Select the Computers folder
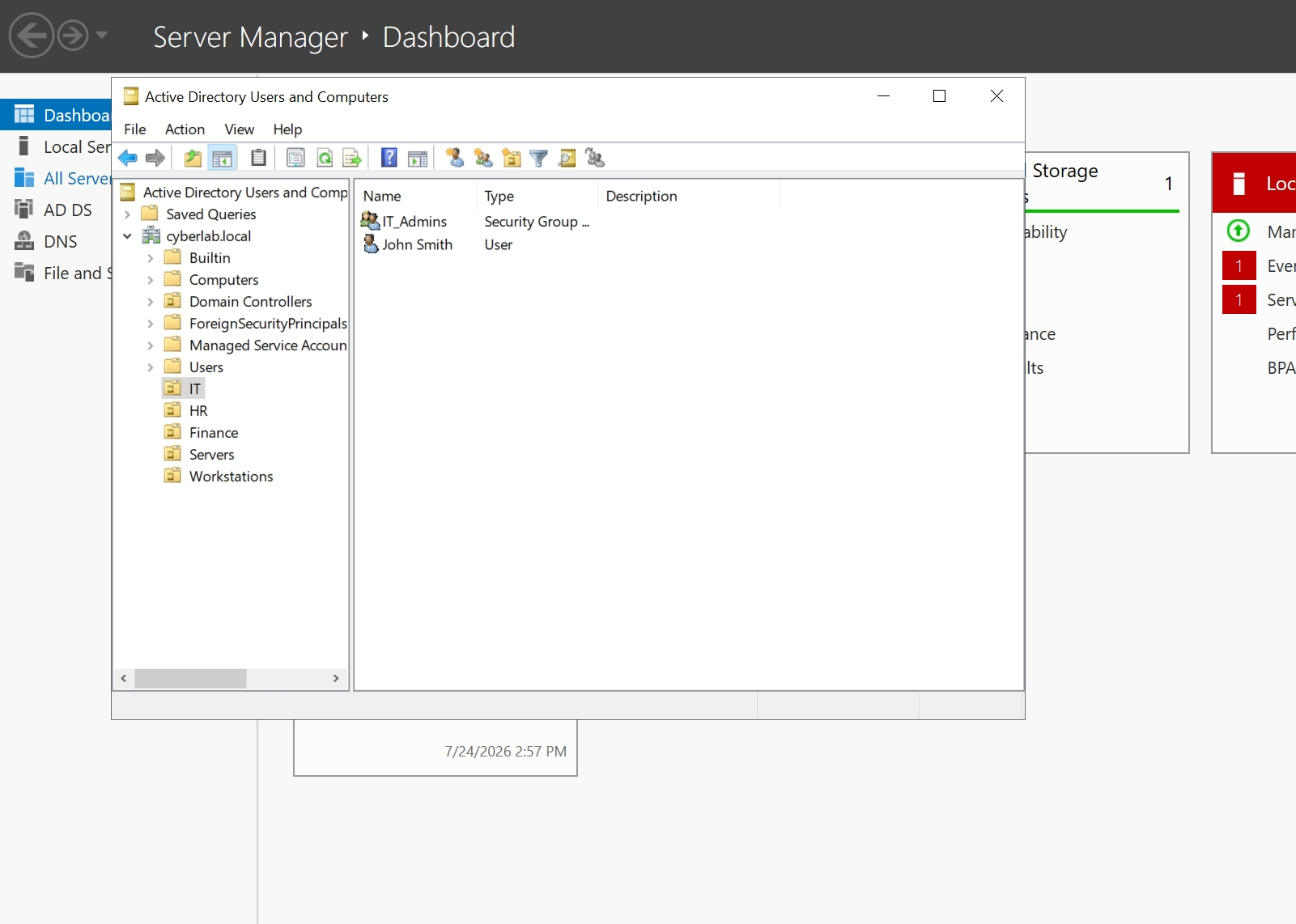 tap(224, 280)
